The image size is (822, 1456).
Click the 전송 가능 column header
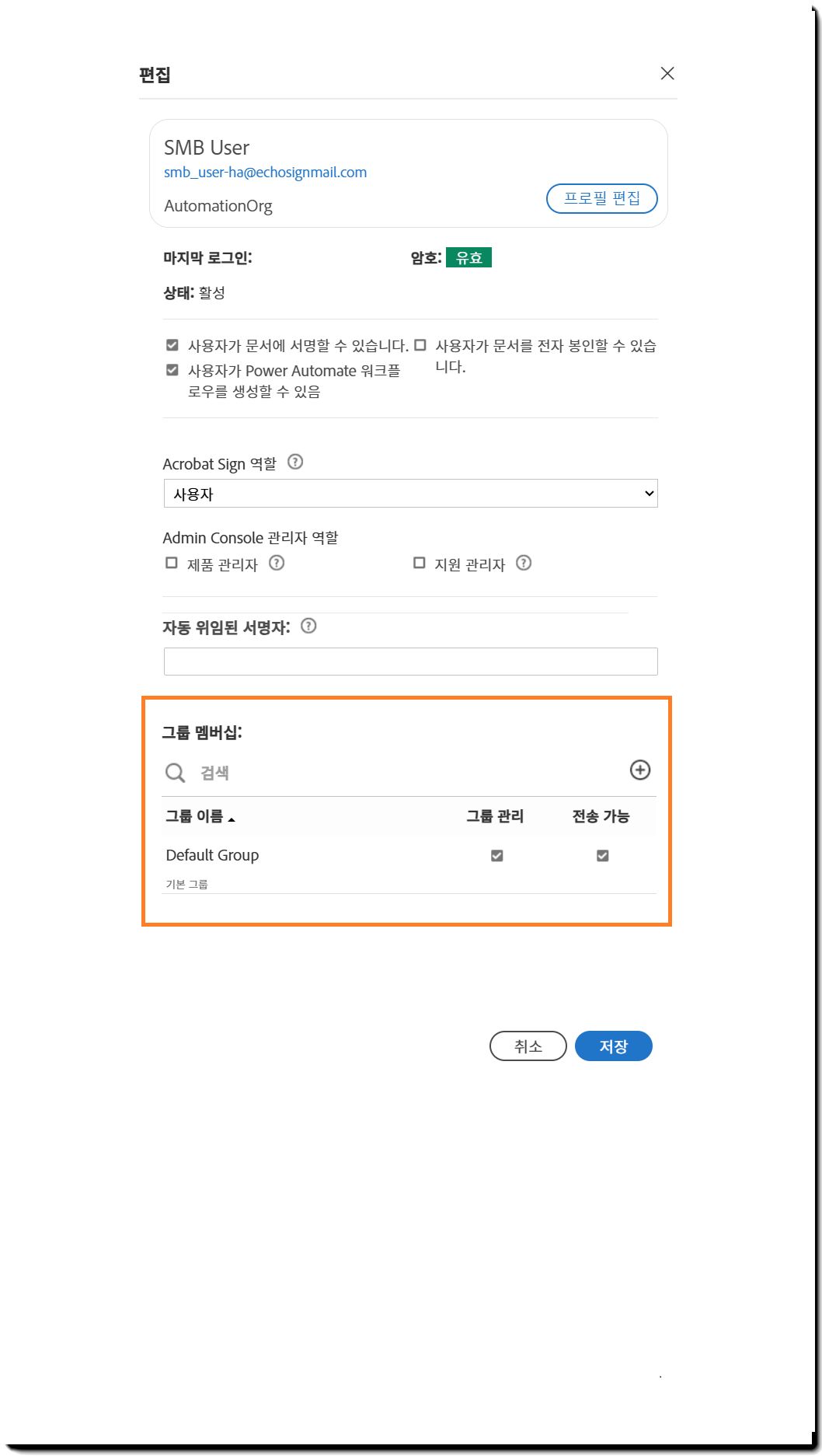[x=601, y=816]
